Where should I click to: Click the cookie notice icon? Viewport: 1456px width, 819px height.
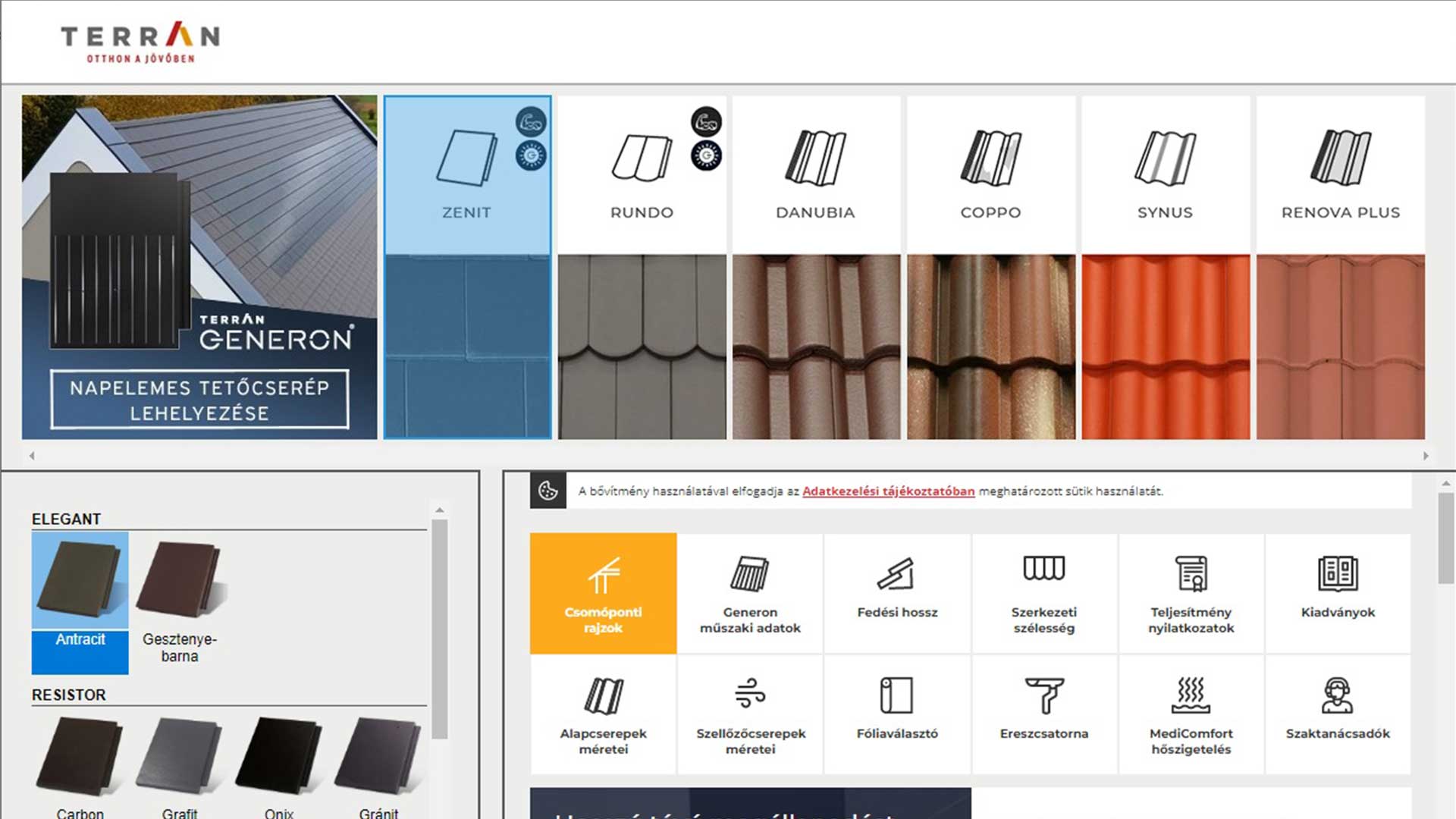point(548,491)
